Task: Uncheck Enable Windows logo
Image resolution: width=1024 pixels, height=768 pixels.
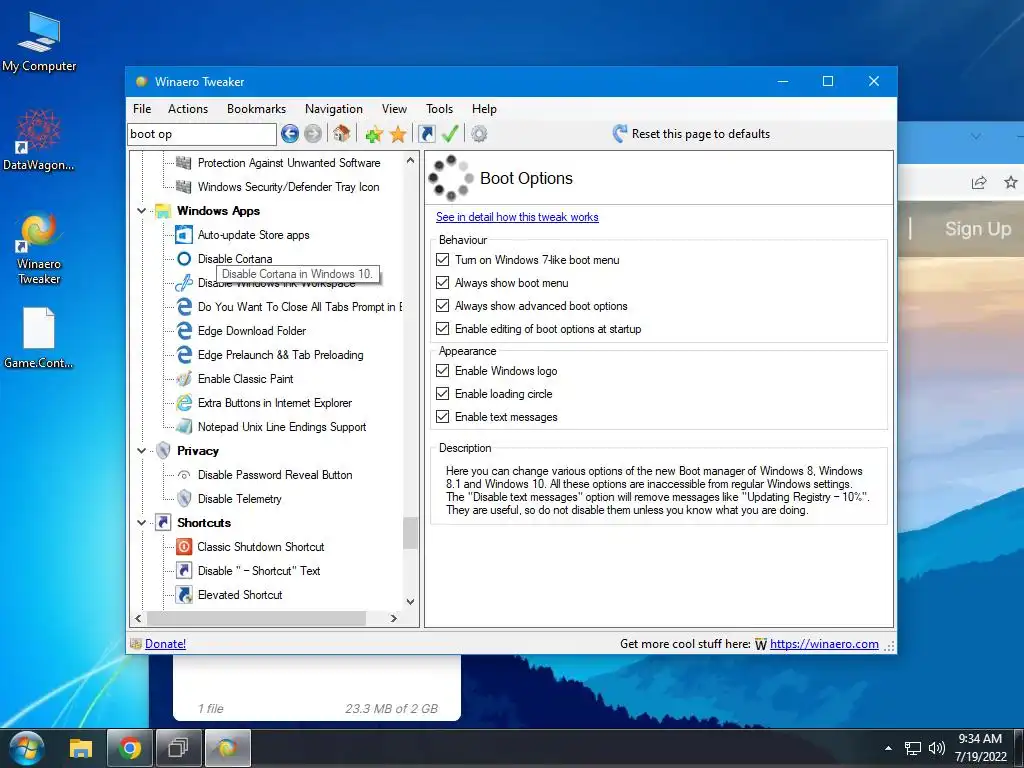Action: pyautogui.click(x=443, y=371)
